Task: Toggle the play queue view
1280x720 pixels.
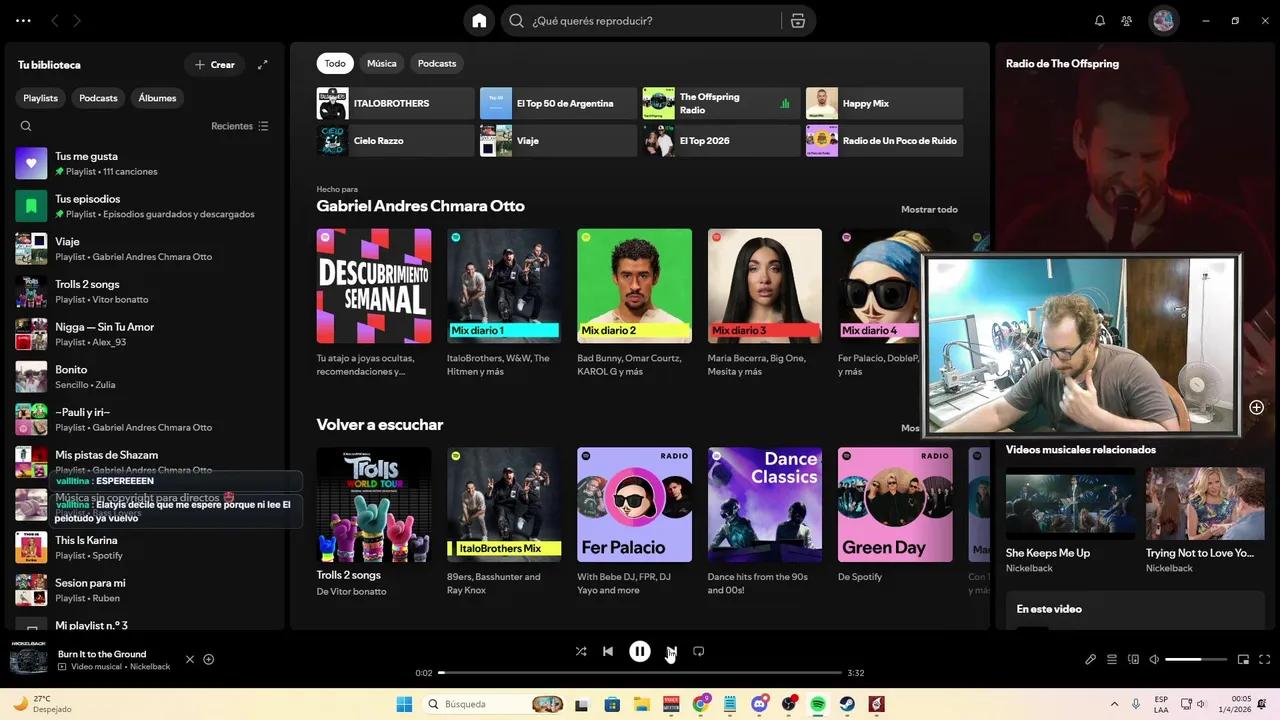Action: [x=1112, y=659]
